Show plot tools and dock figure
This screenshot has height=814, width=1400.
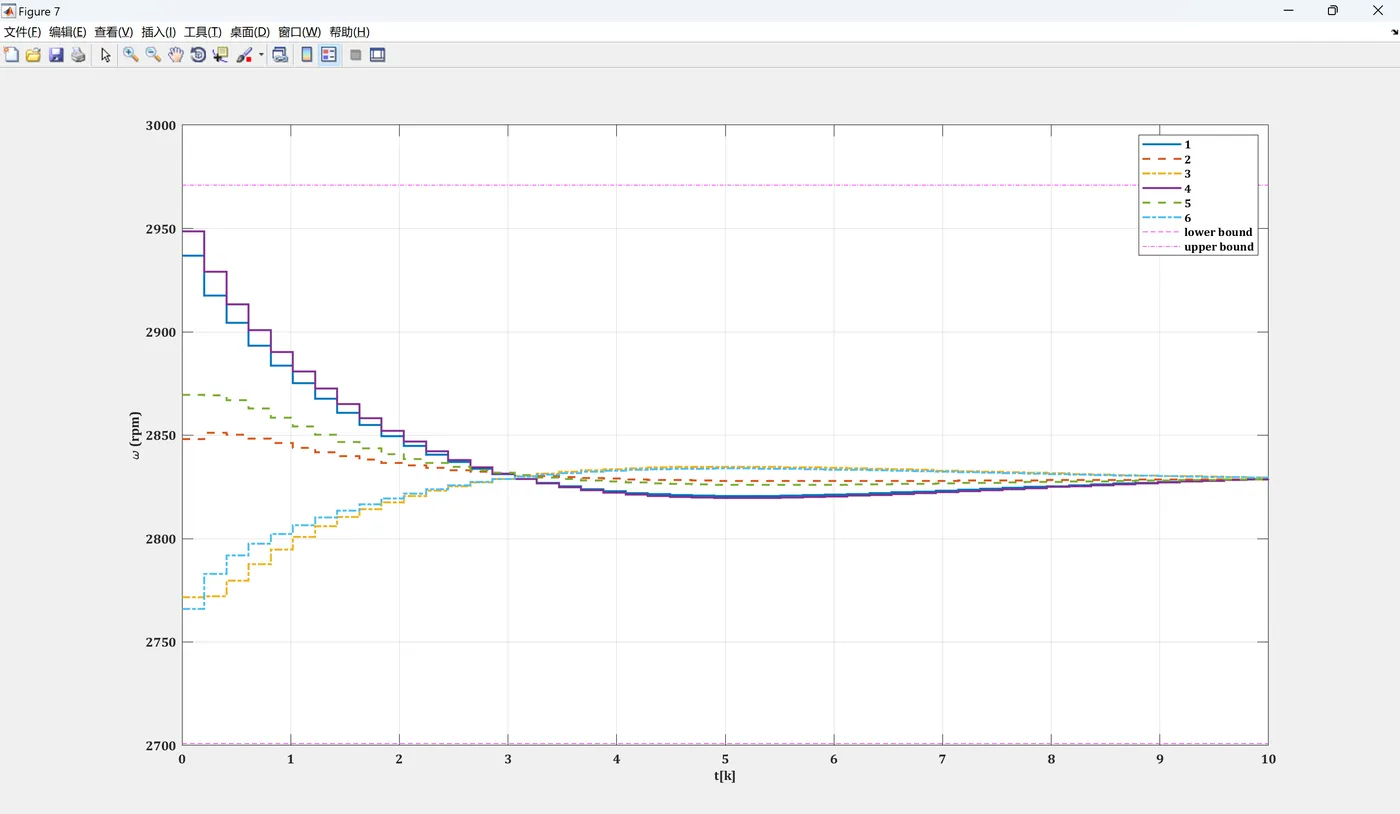coord(377,55)
